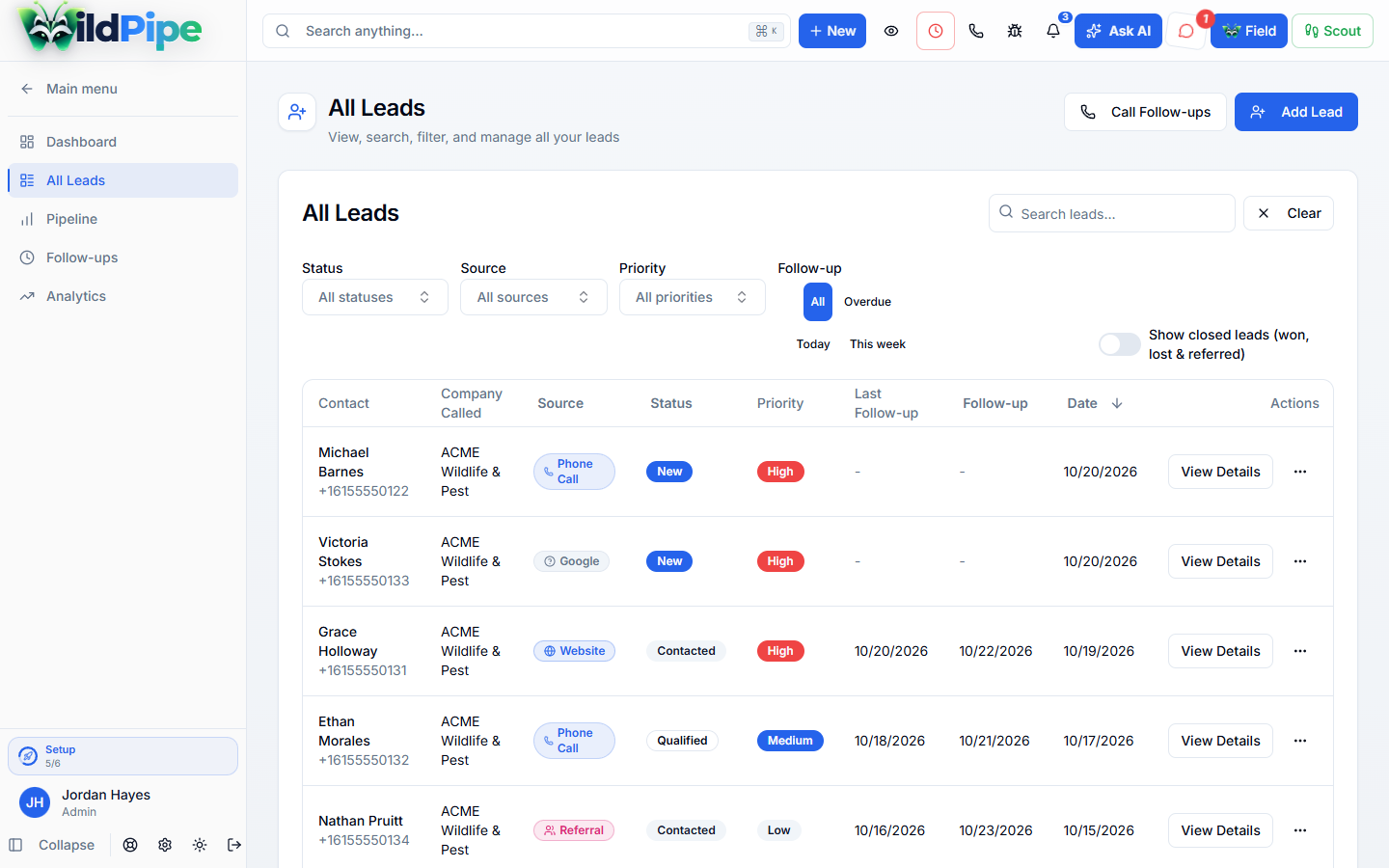Expand the All sources dropdown
This screenshot has height=868, width=1389.
coord(533,297)
